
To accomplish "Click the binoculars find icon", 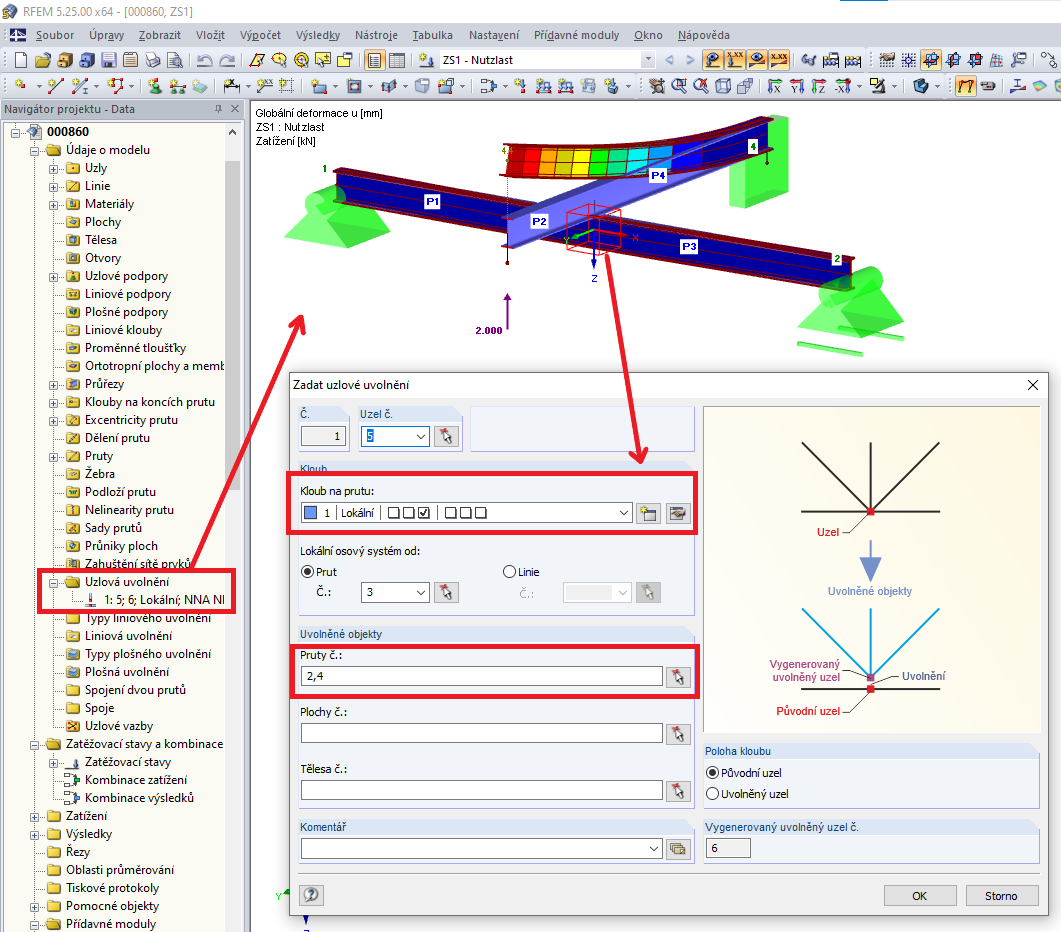I will click(809, 60).
